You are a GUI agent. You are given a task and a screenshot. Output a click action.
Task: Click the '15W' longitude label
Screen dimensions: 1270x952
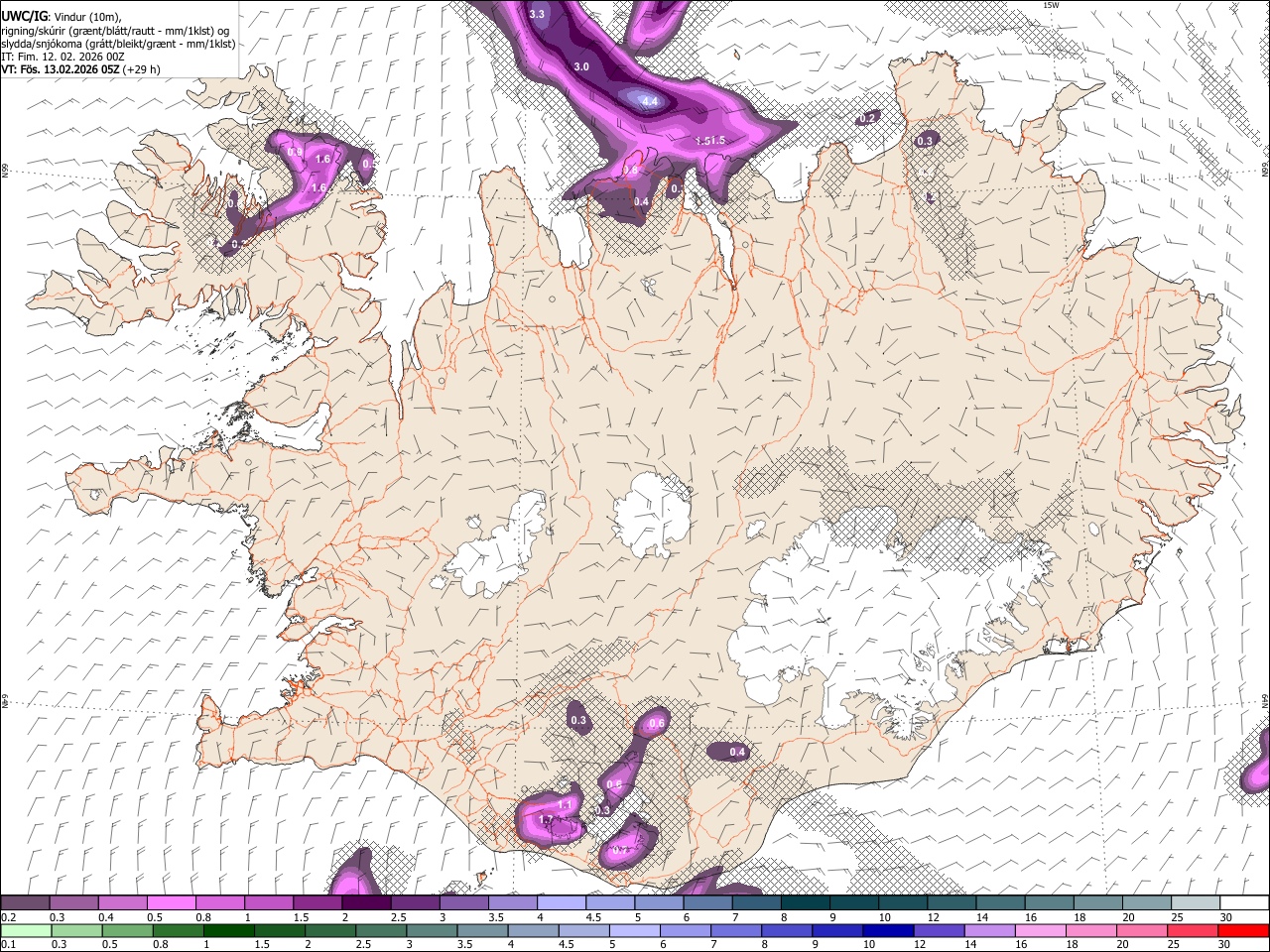(x=1051, y=5)
